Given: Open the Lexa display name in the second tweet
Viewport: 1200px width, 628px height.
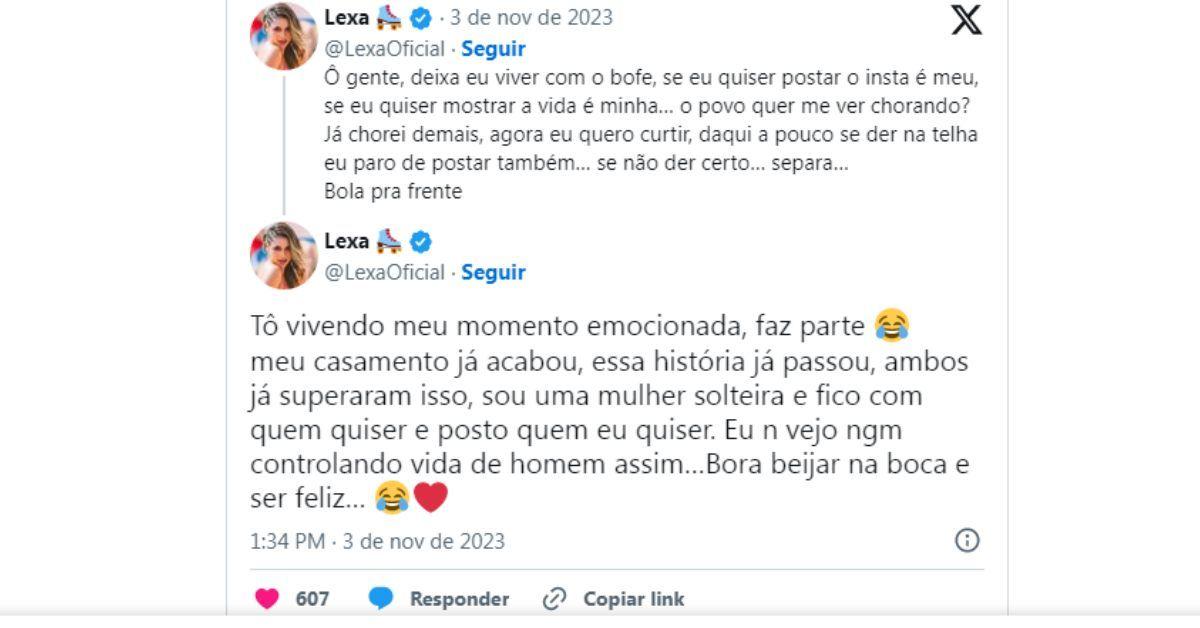Looking at the screenshot, I should 347,241.
